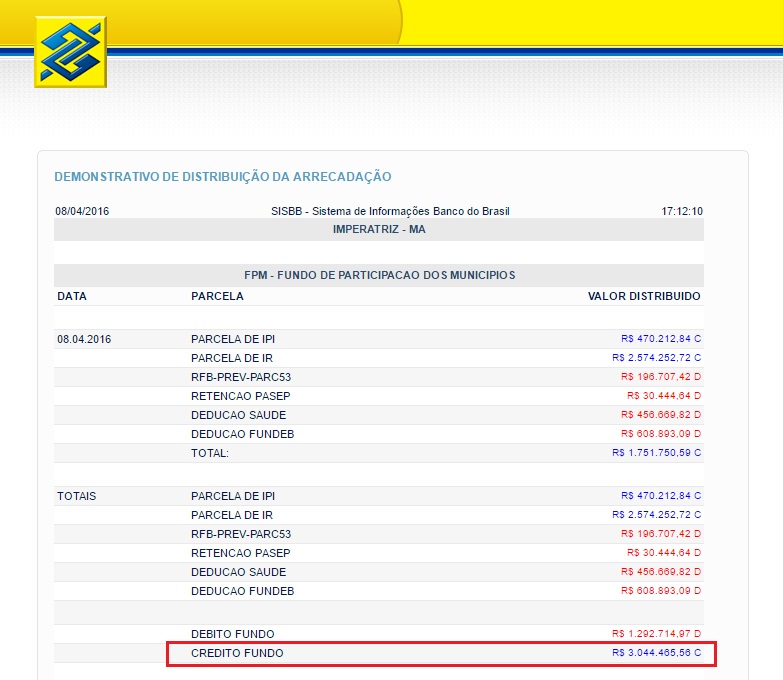The width and height of the screenshot is (783, 680).
Task: Select the credit value R$ 3.044.465,56 C
Action: pyautogui.click(x=656, y=653)
